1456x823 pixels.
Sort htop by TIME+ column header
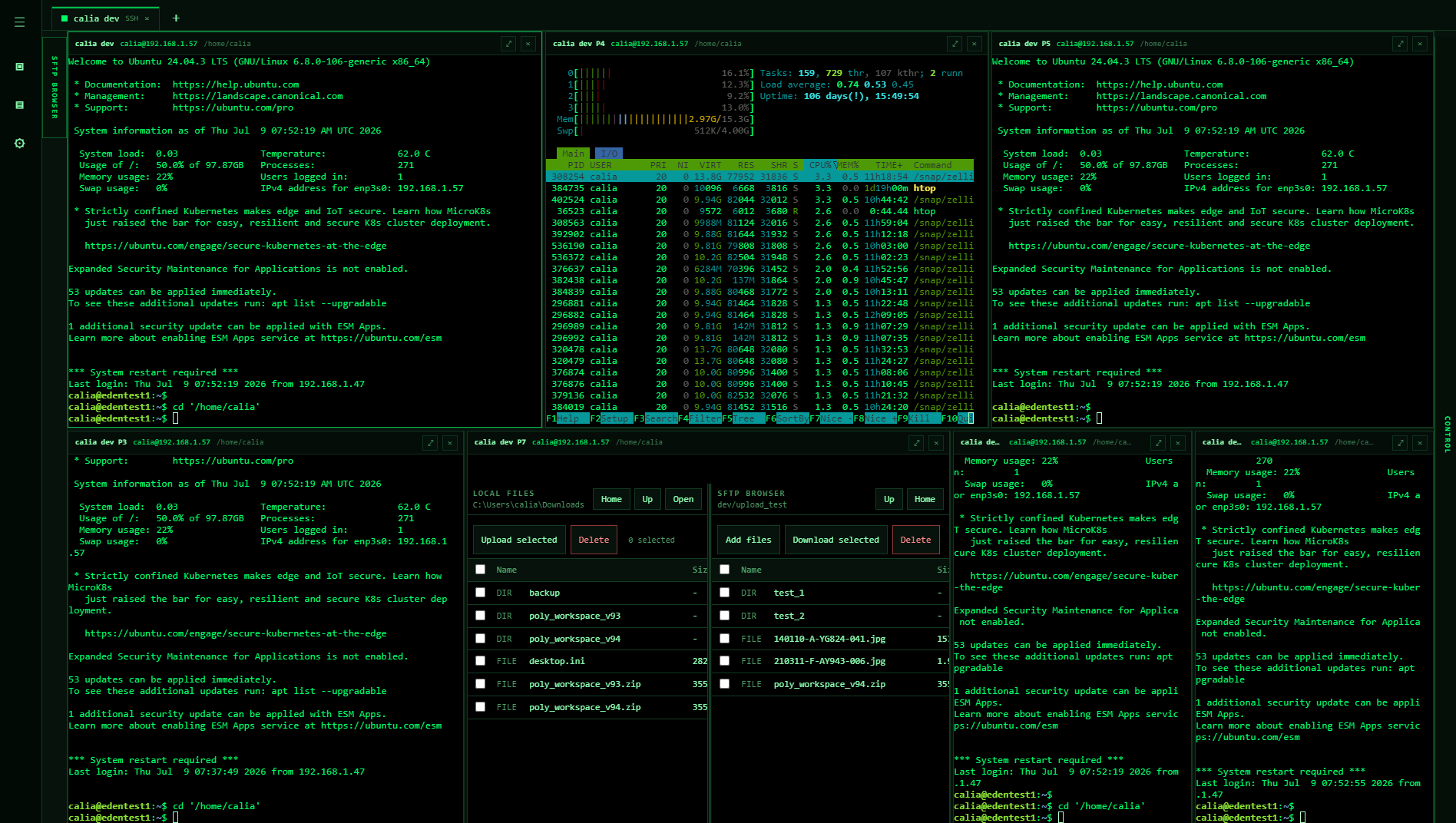pyautogui.click(x=888, y=165)
